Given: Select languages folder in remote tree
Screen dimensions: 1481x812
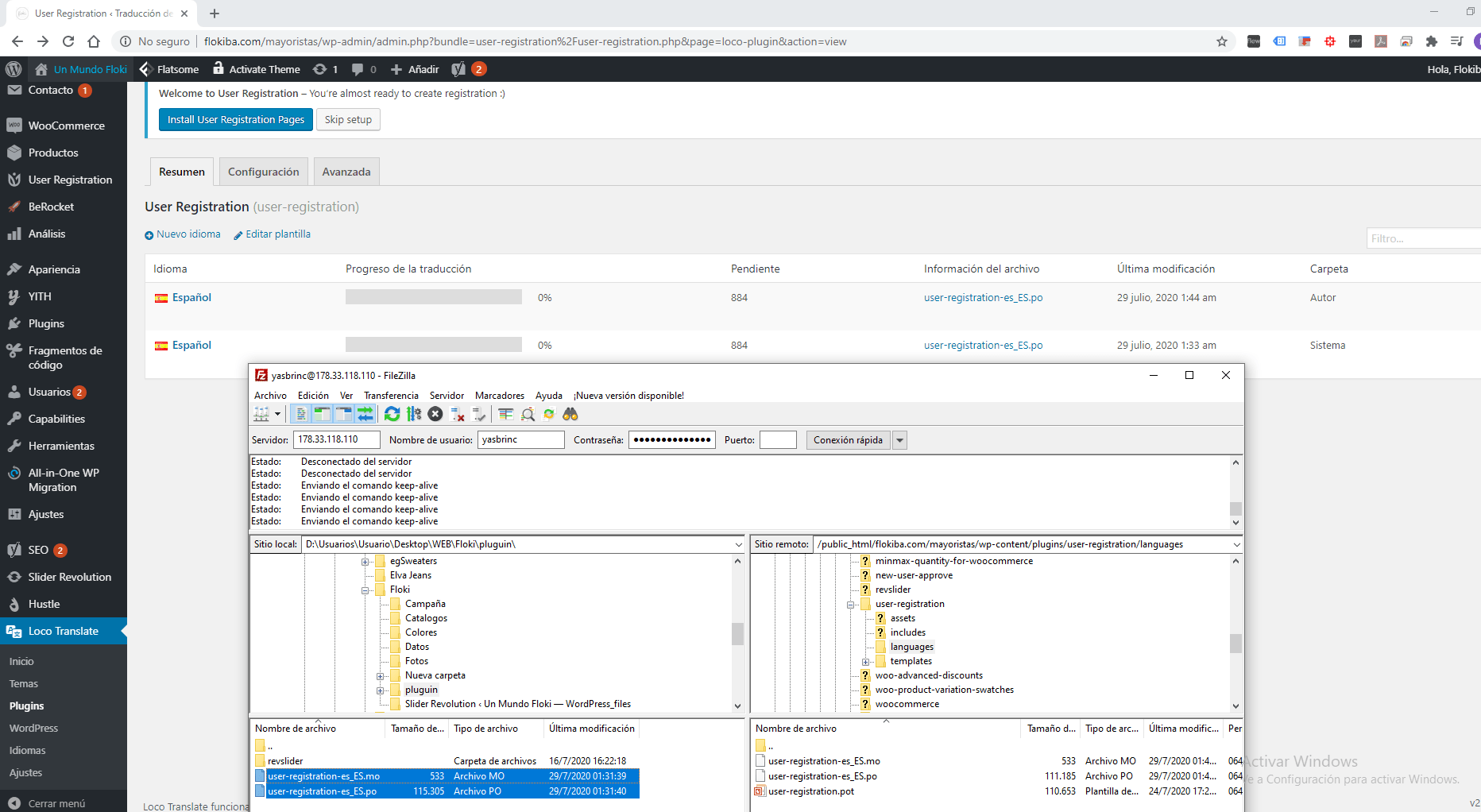Looking at the screenshot, I should (911, 648).
